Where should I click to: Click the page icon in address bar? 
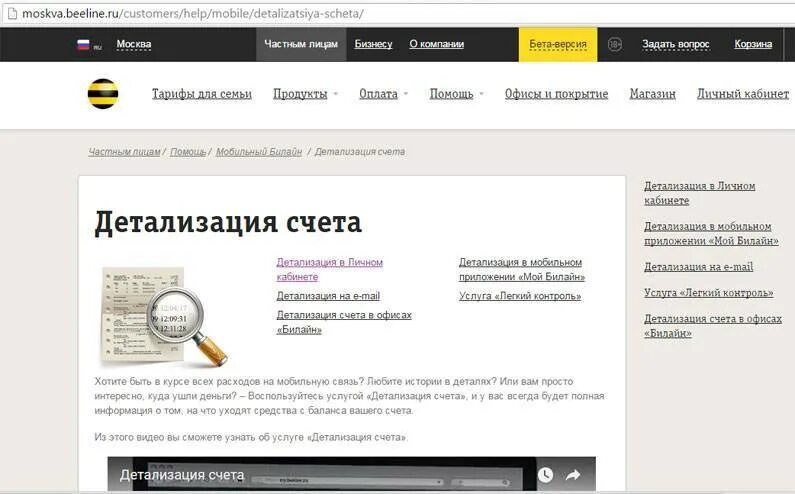tap(12, 13)
